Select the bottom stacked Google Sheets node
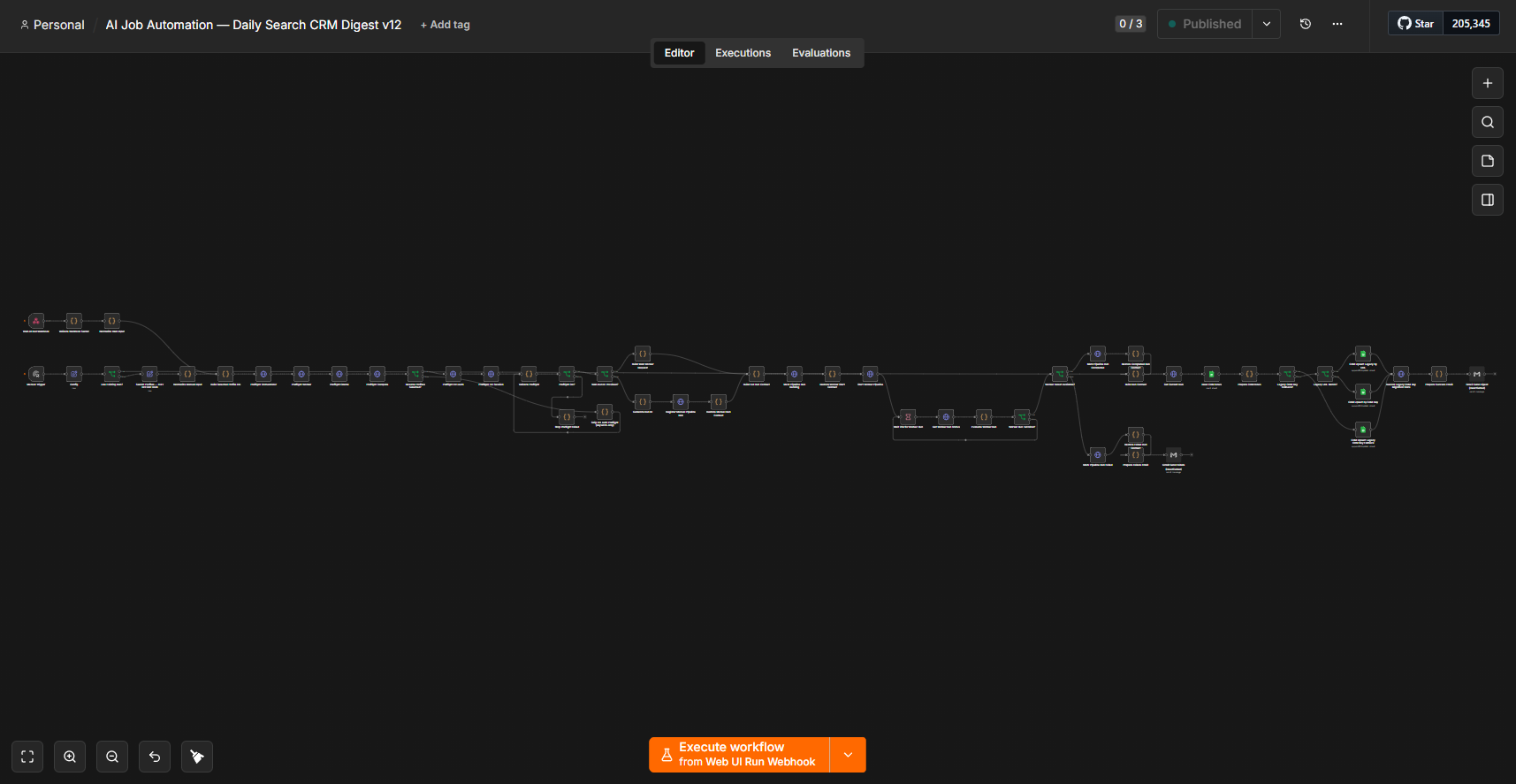Viewport: 1516px width, 784px height. (x=1363, y=430)
